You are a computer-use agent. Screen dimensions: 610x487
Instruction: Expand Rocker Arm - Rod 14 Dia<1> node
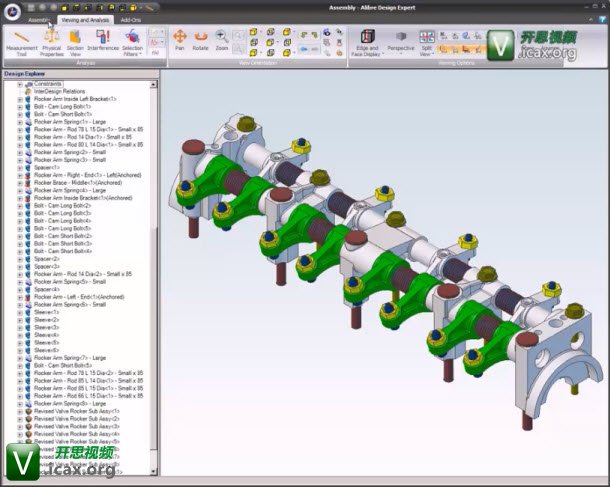(20, 138)
